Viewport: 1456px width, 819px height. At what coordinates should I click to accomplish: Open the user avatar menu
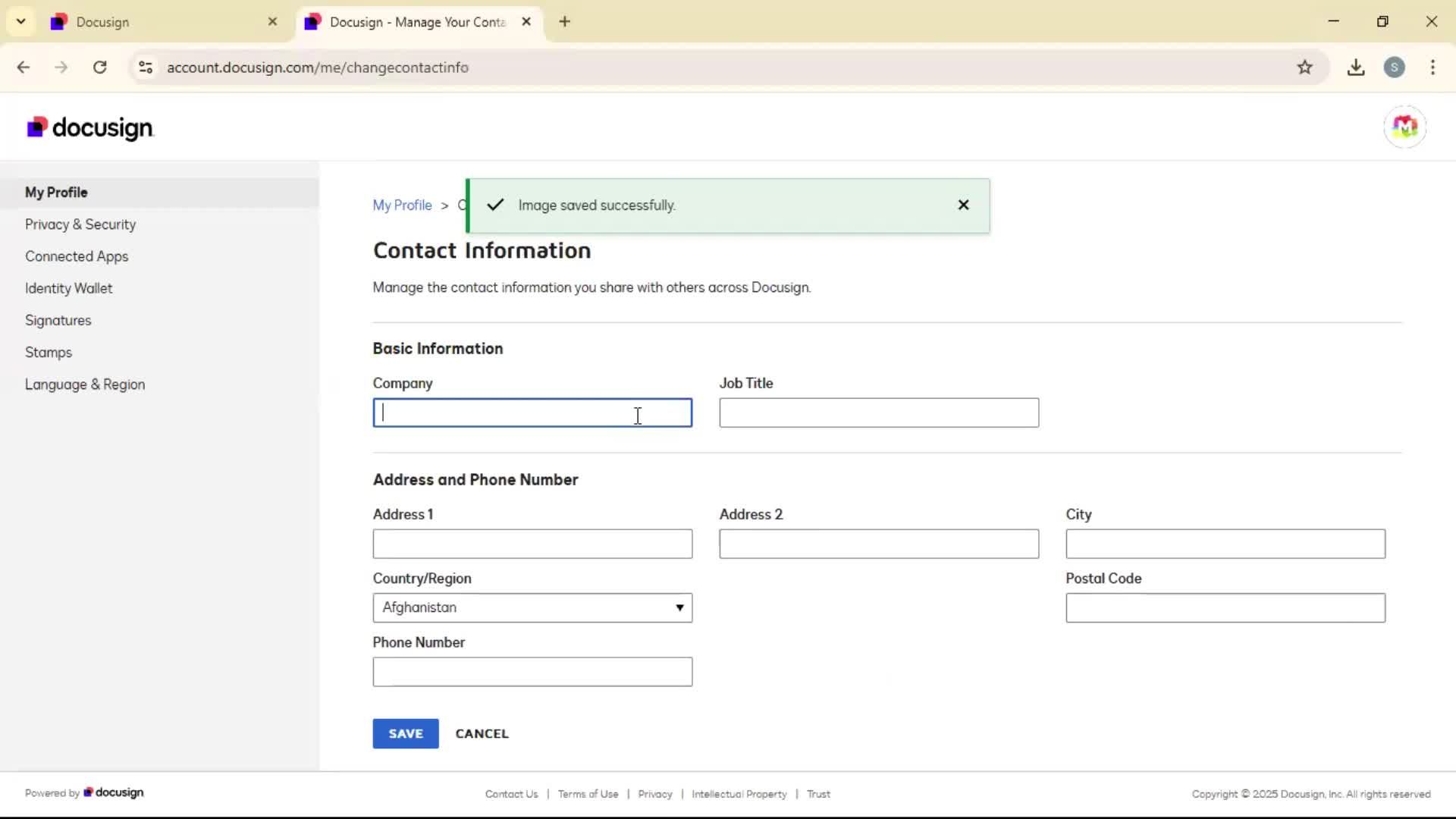tap(1404, 127)
